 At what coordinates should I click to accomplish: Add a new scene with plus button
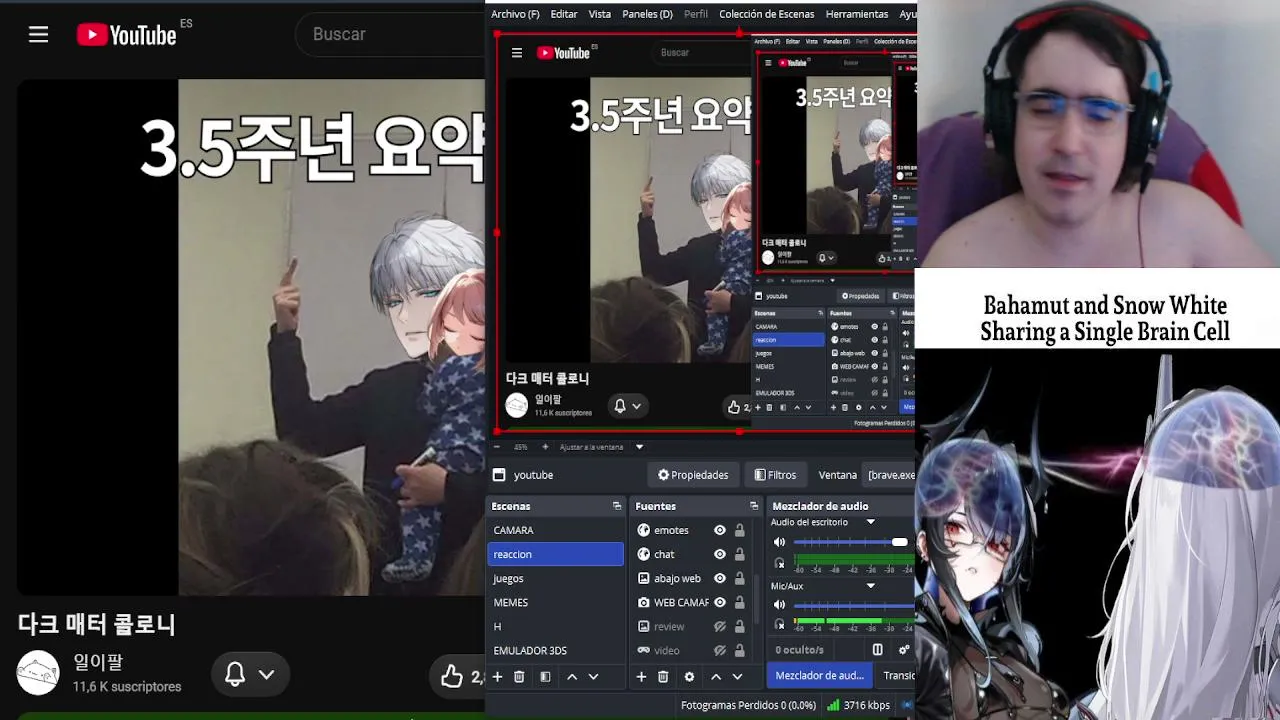click(x=497, y=677)
